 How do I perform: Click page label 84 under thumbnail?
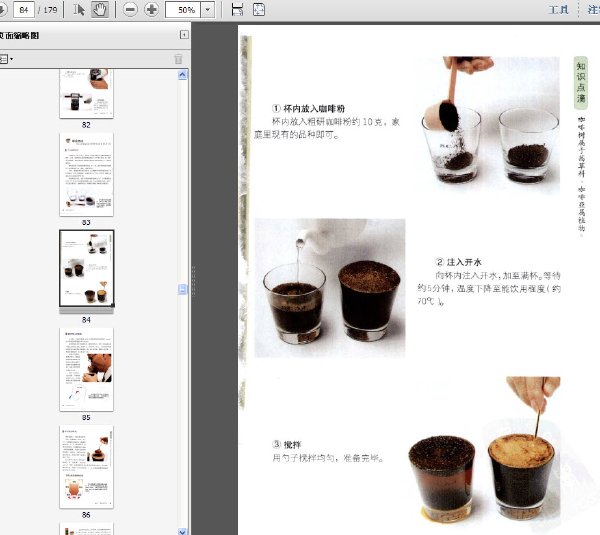[x=86, y=320]
